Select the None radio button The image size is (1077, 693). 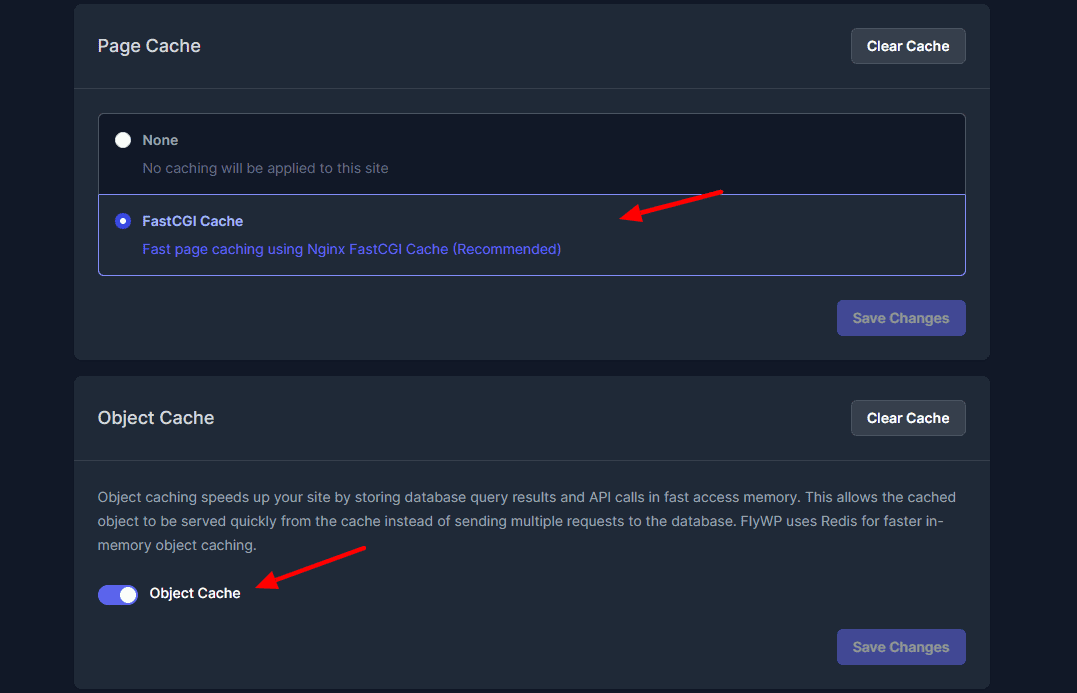pos(123,140)
